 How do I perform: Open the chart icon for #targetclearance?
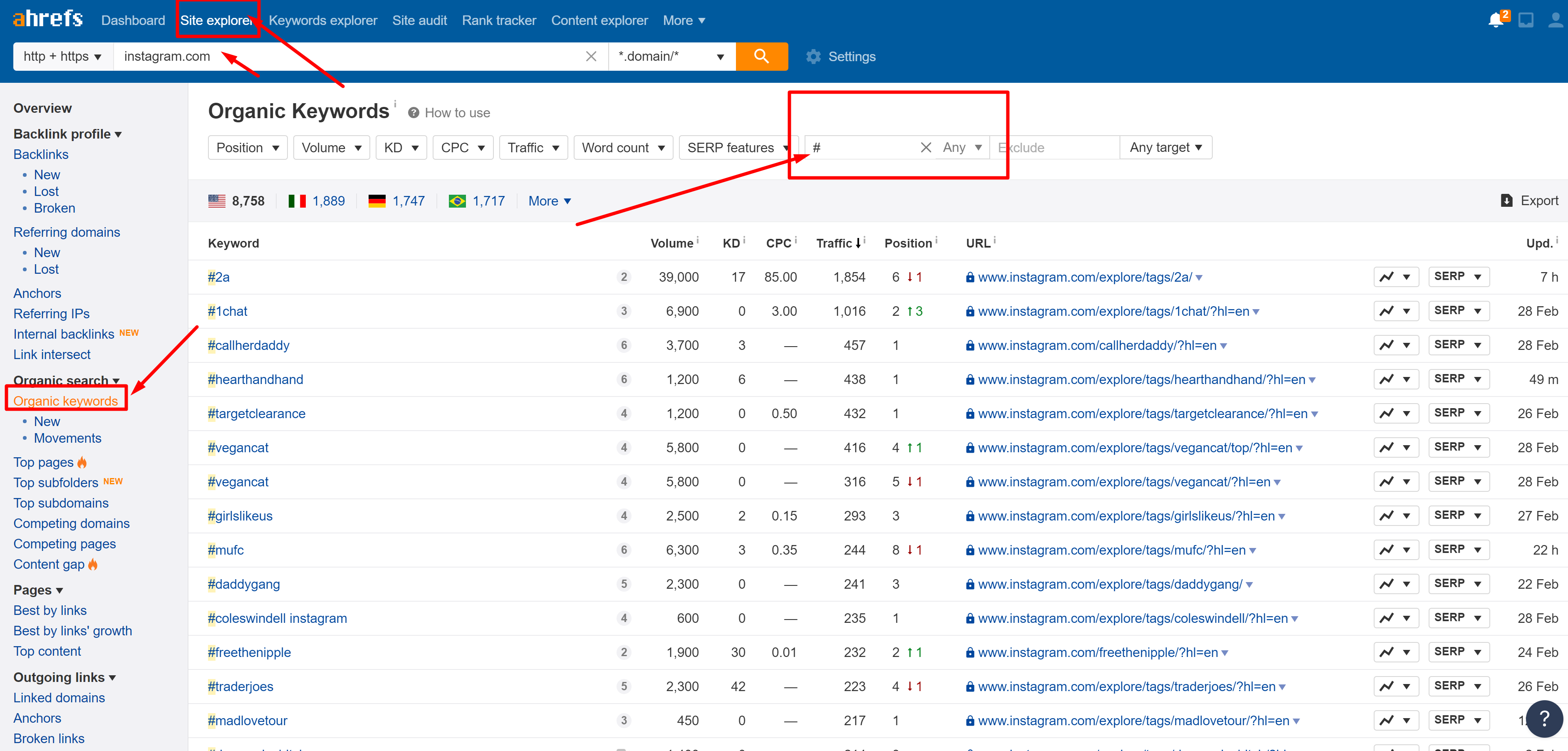(x=1396, y=413)
